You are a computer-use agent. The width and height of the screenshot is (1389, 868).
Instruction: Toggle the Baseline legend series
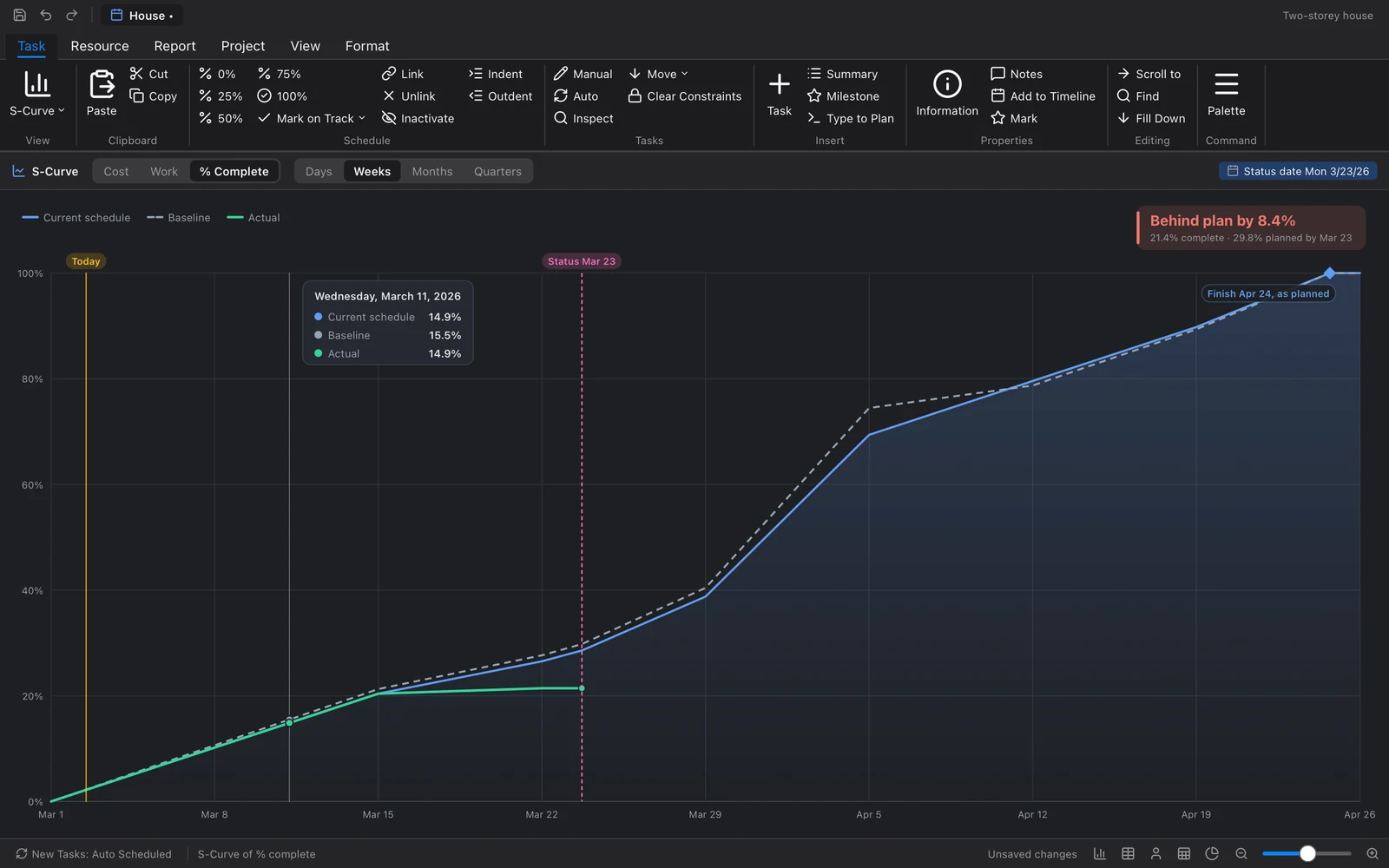pyautogui.click(x=179, y=218)
